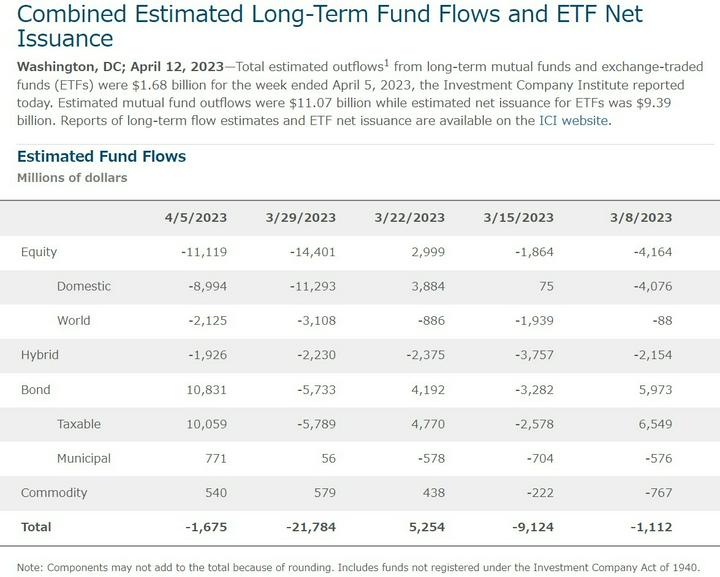Click the Commodity row label
The image size is (720, 577).
point(54,492)
